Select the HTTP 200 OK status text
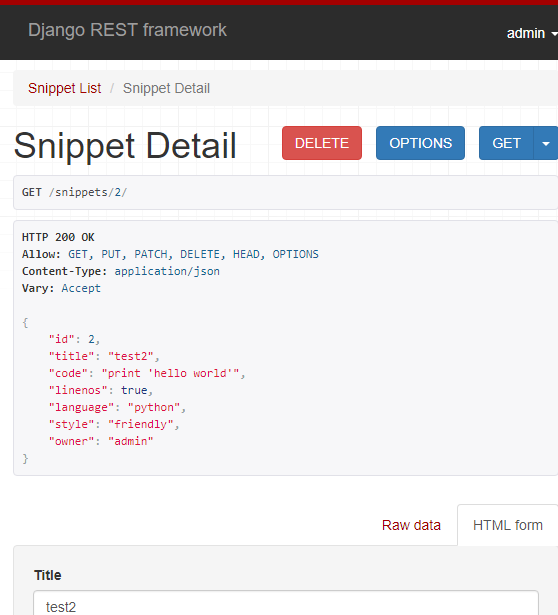The image size is (558, 615). (x=58, y=237)
